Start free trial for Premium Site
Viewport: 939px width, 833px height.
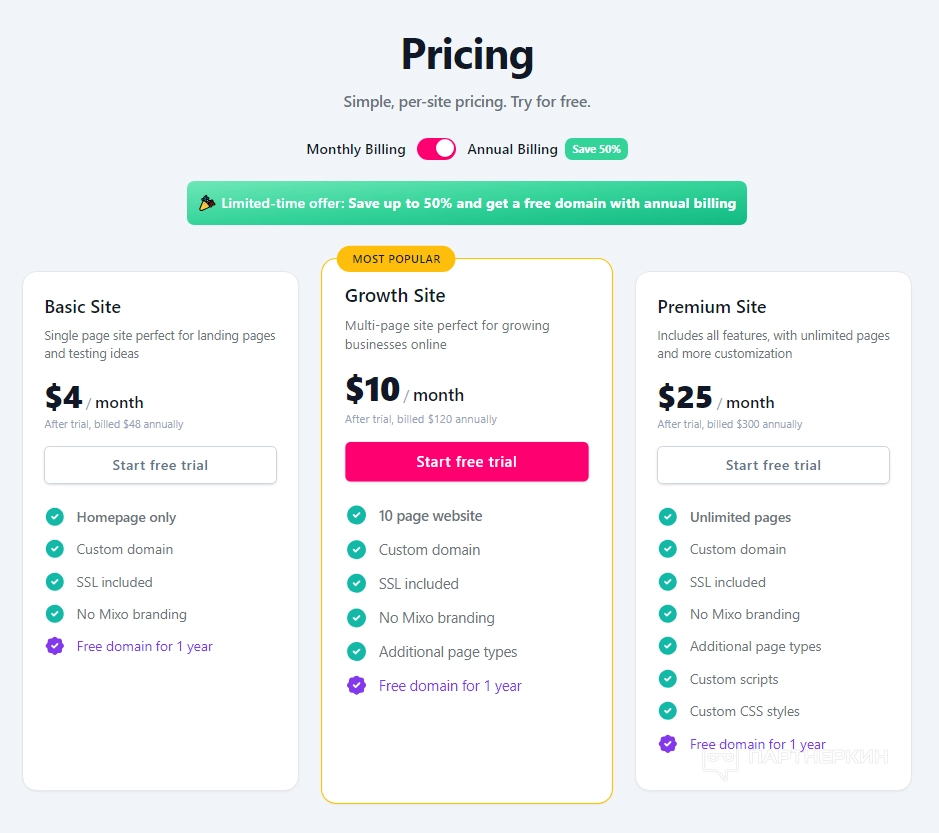pos(773,465)
